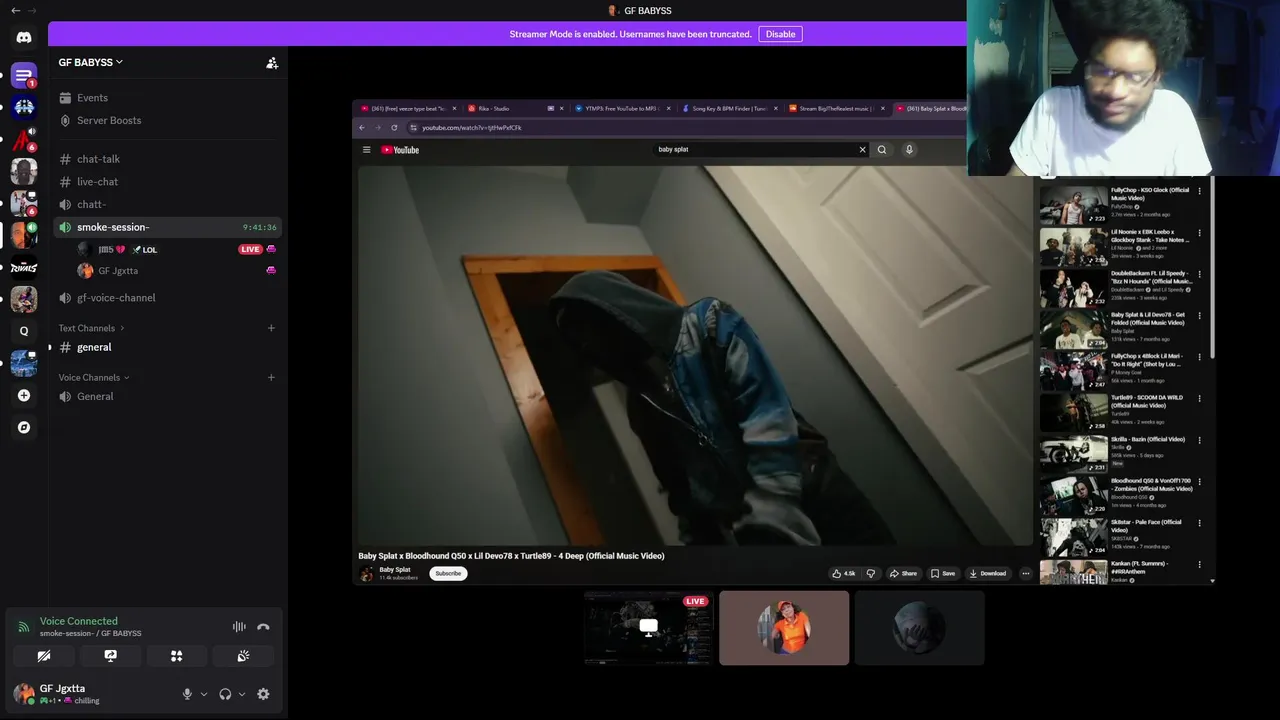Search YouTube by voice microphone
The width and height of the screenshot is (1280, 720).
[909, 150]
